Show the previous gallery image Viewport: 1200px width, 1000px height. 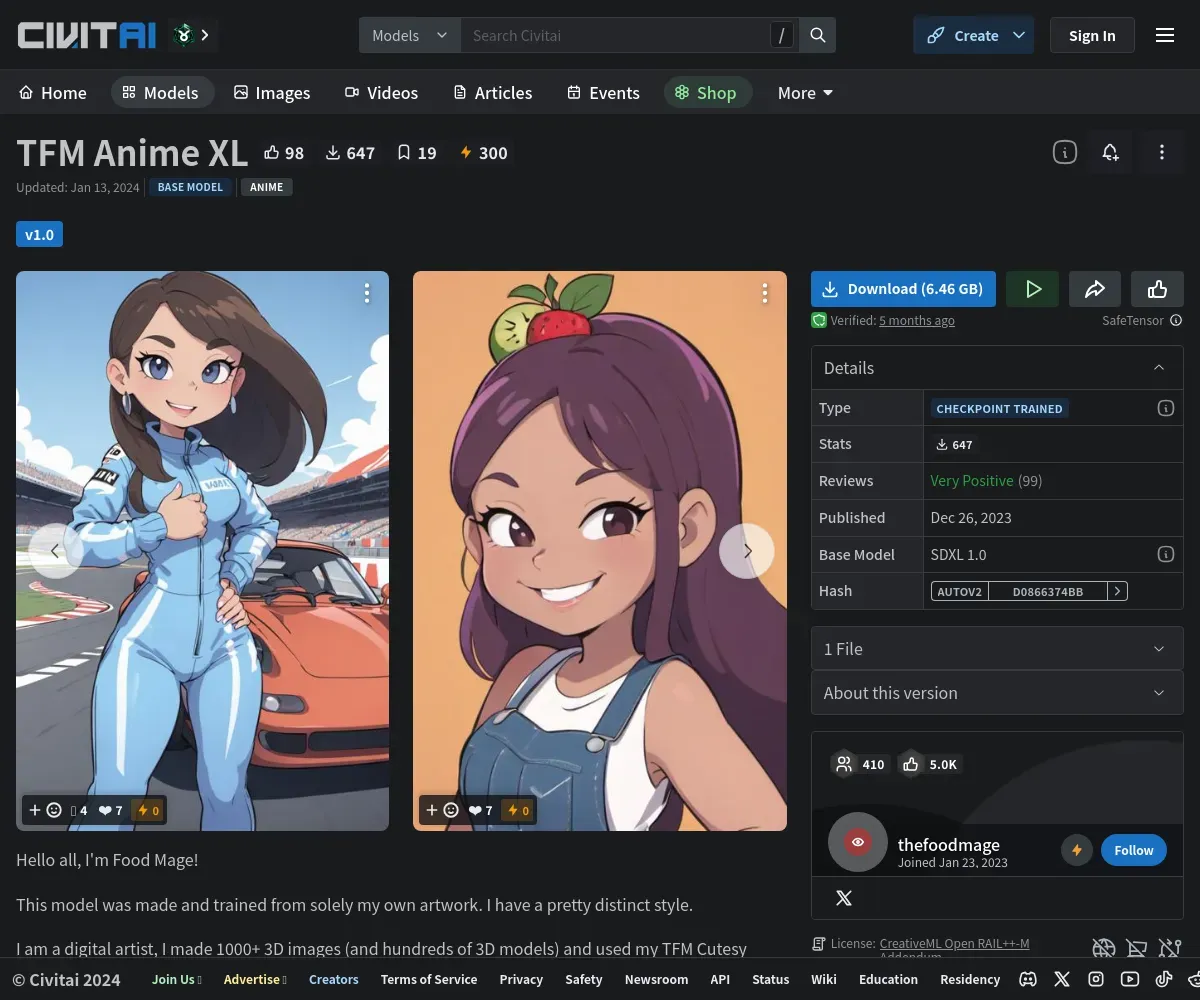coord(55,551)
